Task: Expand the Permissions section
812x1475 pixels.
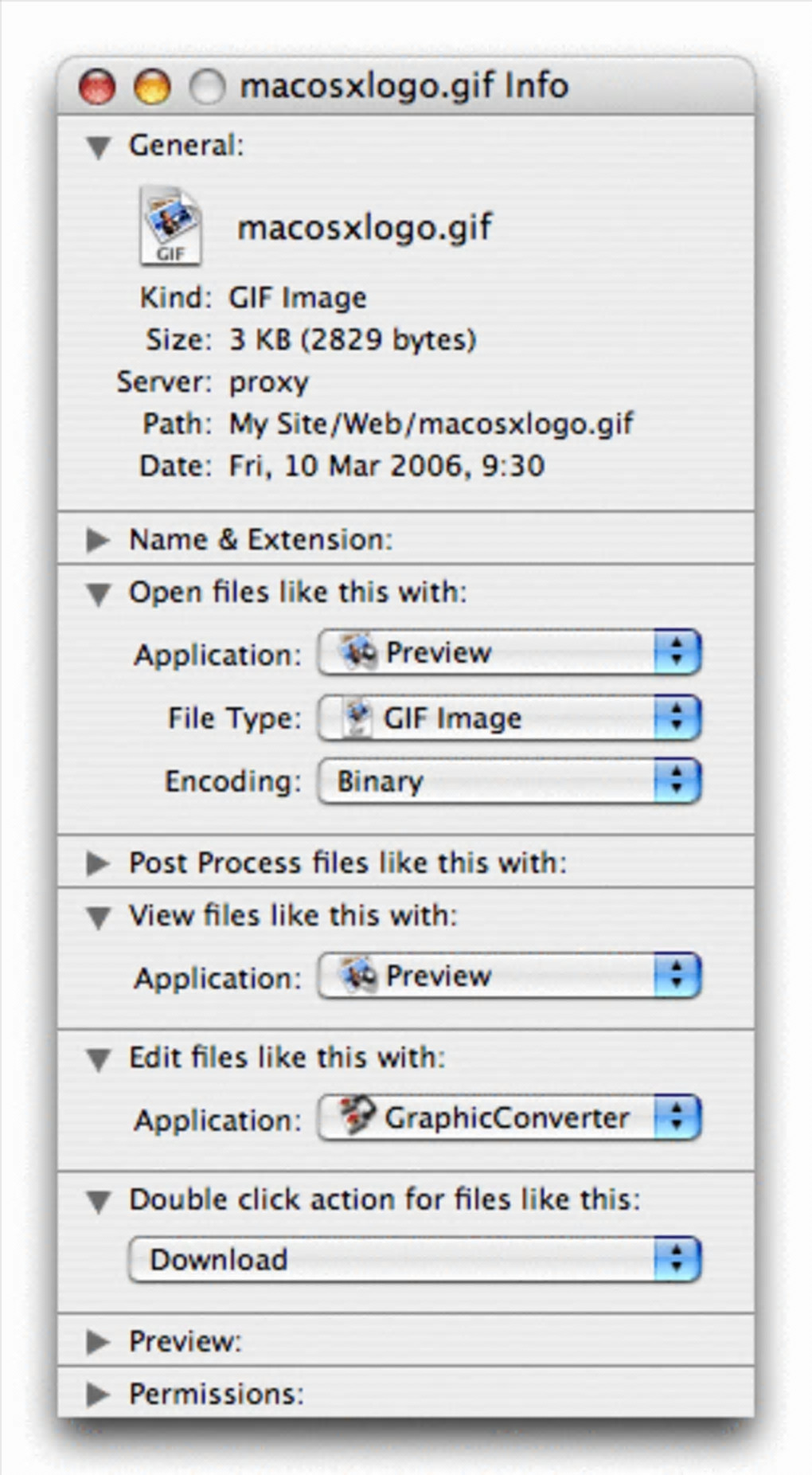Action: [x=98, y=1395]
